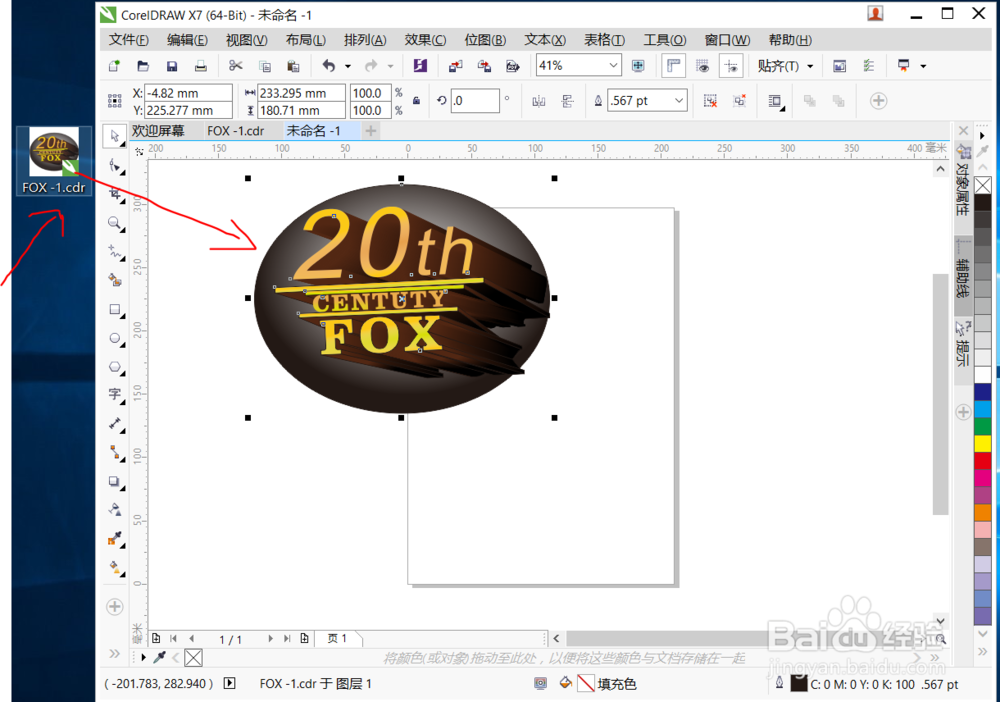Click the Paste clipboard icon
Image resolution: width=1000 pixels, height=702 pixels.
(293, 66)
